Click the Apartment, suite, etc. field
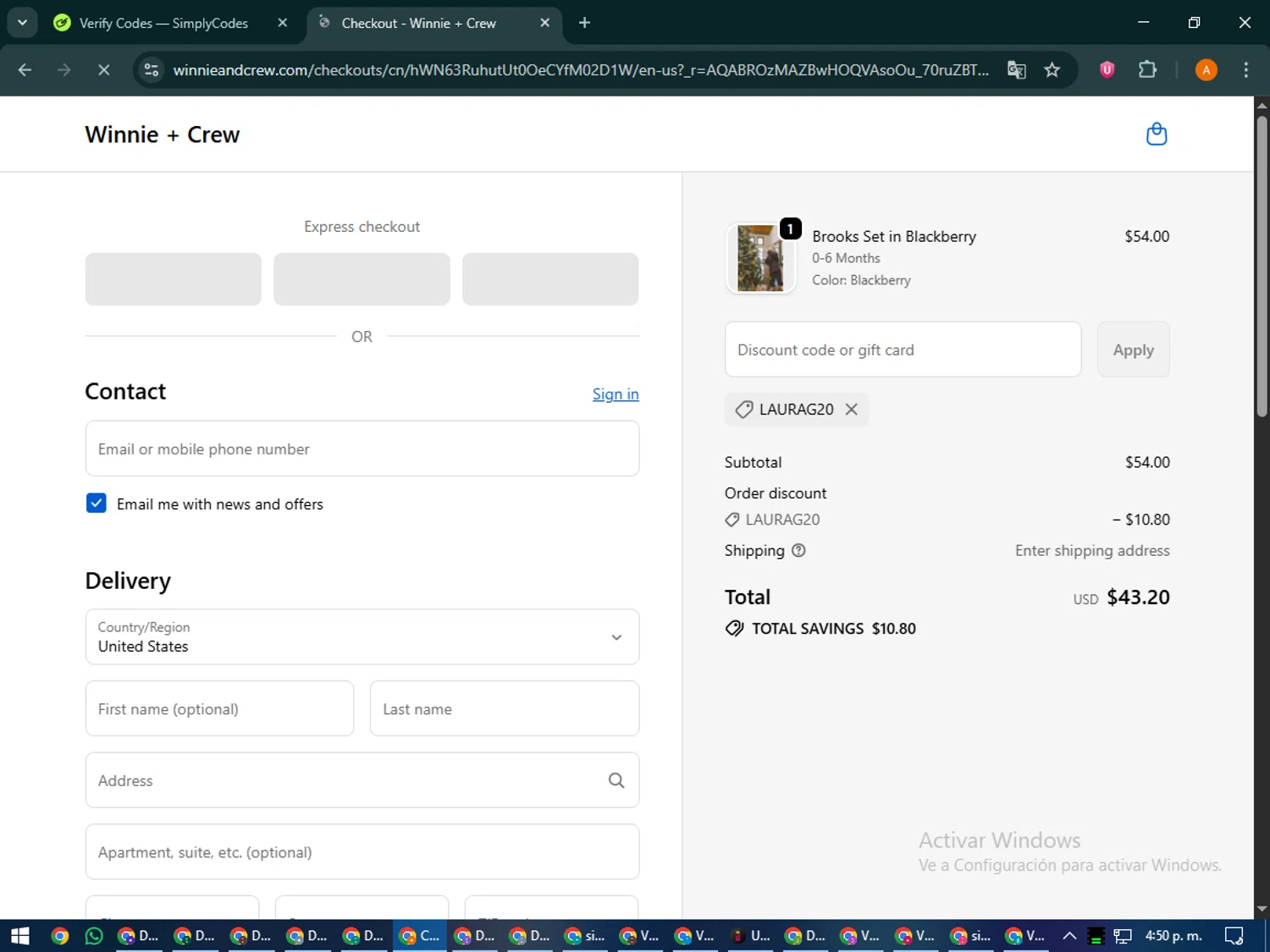Screen dimensions: 1270x952 click(x=362, y=851)
